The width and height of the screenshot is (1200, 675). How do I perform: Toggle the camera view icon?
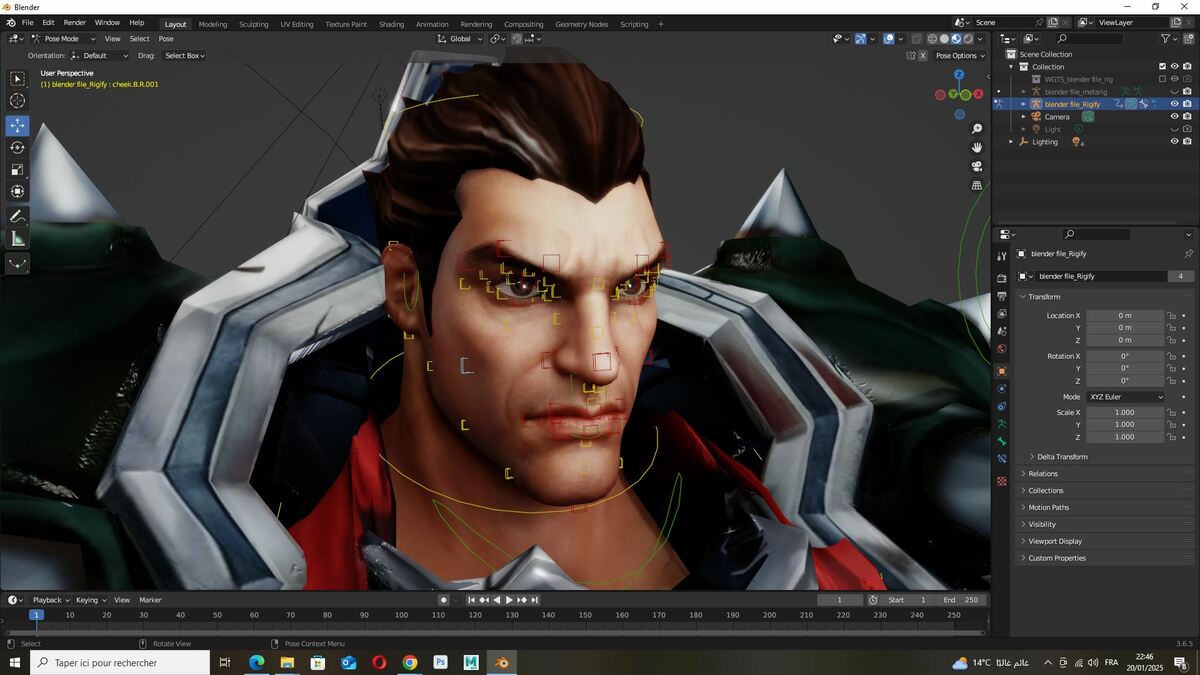(977, 166)
